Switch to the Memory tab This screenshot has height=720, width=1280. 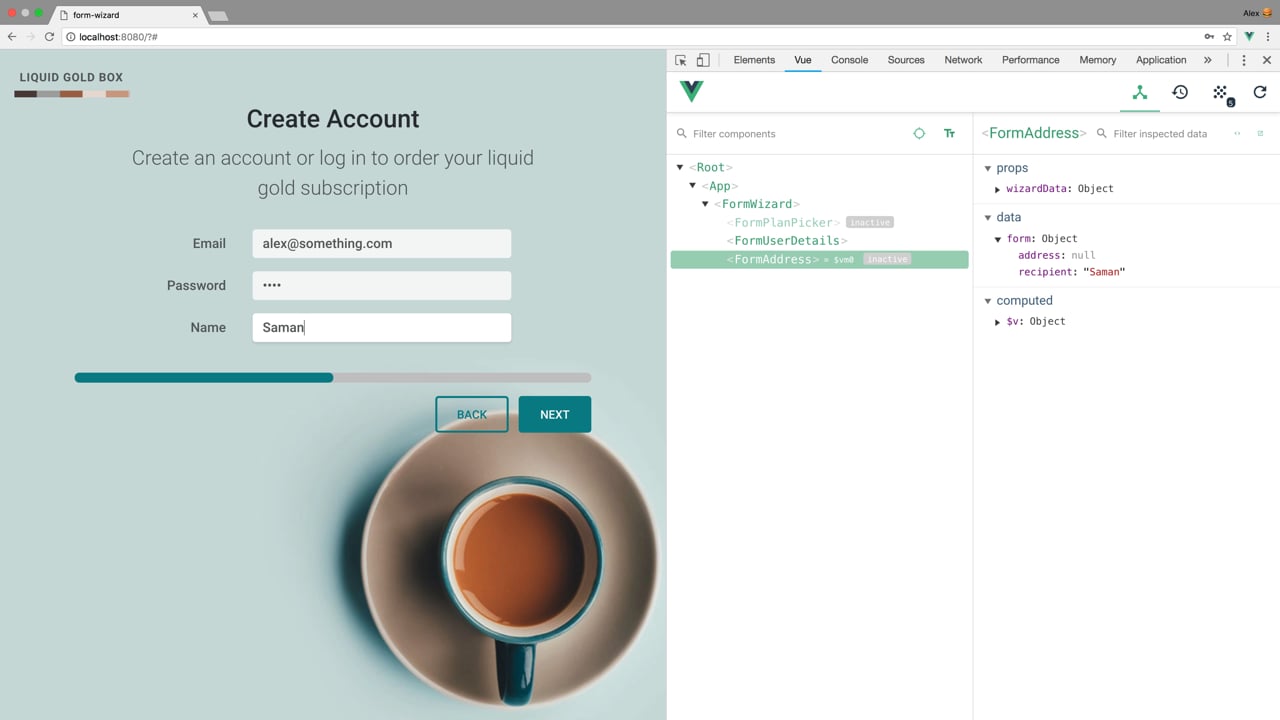[x=1097, y=60]
